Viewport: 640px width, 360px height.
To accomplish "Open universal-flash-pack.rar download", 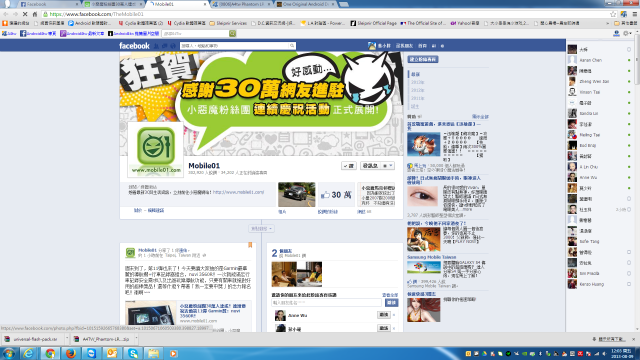I will 32,339.
